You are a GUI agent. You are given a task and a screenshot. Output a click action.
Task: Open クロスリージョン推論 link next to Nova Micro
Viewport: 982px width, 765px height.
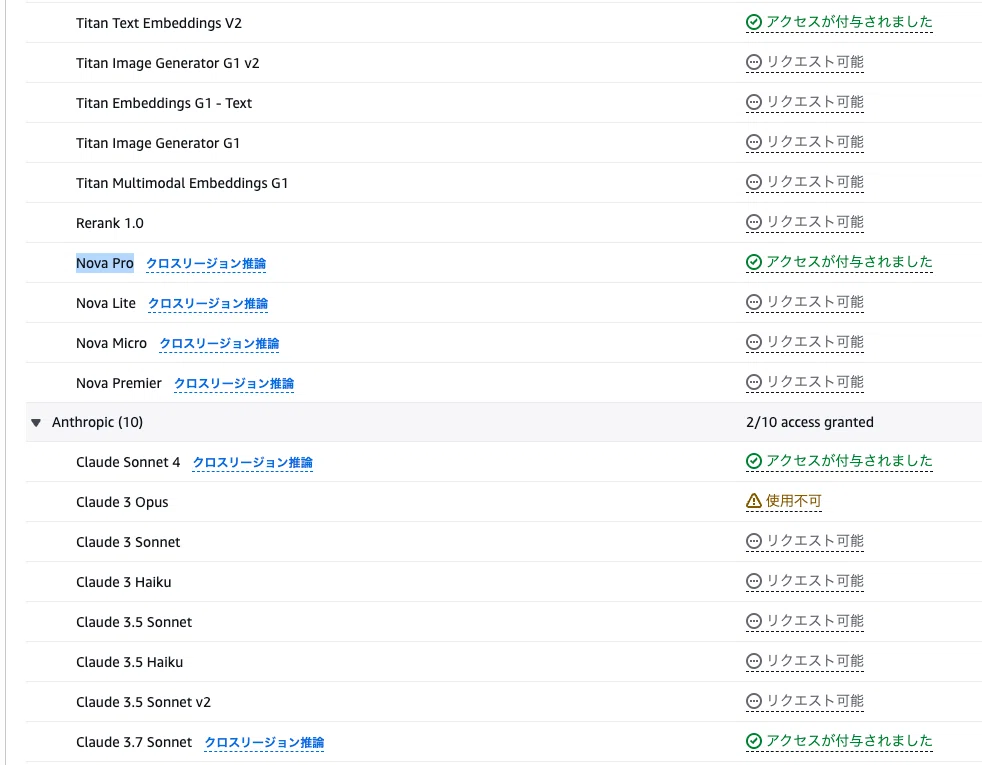(x=219, y=344)
